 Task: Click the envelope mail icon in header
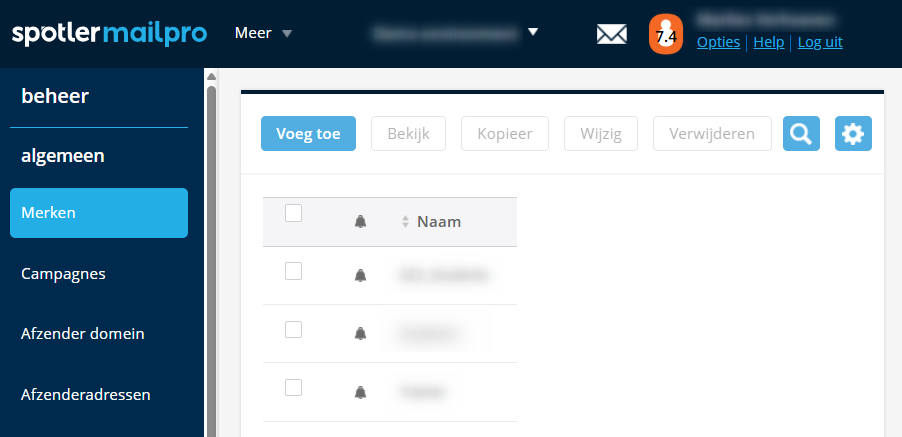click(611, 34)
